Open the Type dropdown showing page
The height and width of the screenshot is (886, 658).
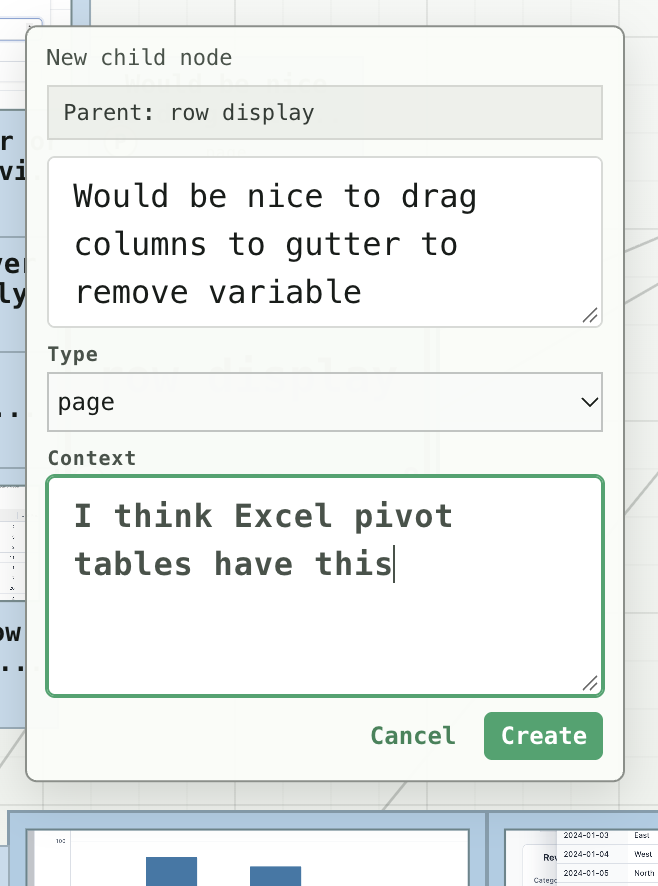tap(325, 402)
